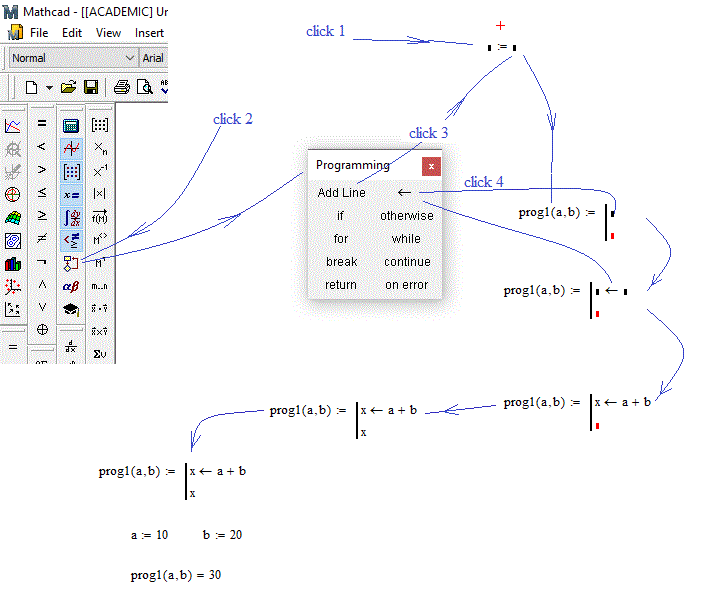Insert a for loop
The width and height of the screenshot is (716, 610).
pos(341,239)
